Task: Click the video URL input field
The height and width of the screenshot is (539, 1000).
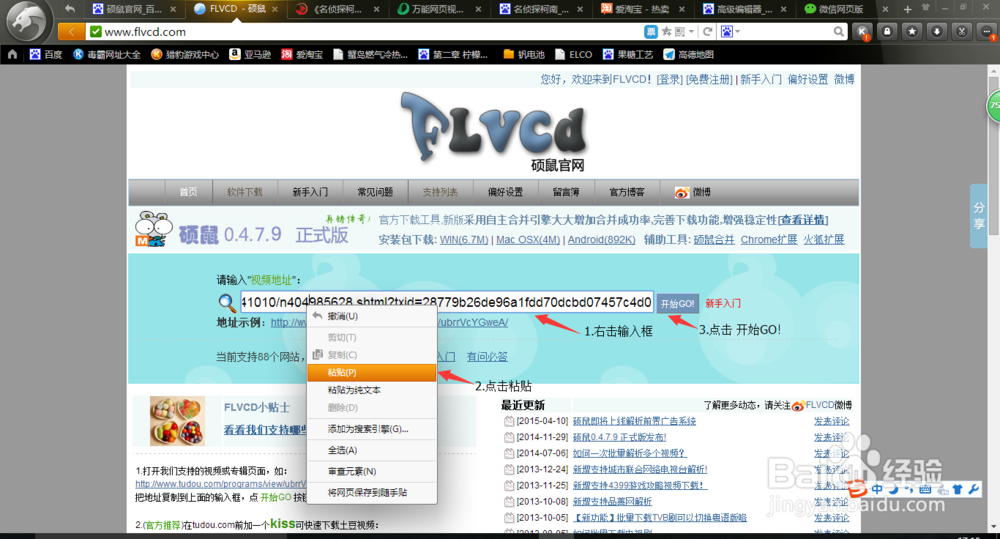Action: click(446, 302)
